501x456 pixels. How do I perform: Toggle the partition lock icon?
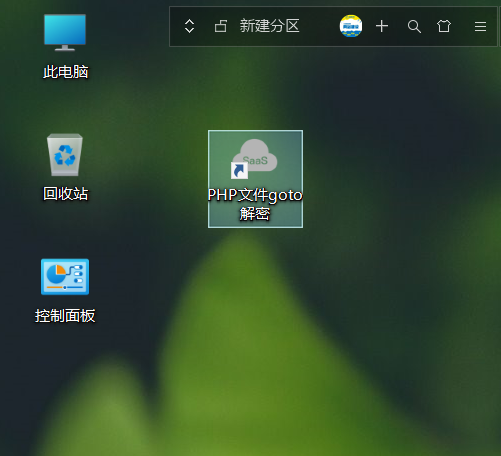(221, 26)
